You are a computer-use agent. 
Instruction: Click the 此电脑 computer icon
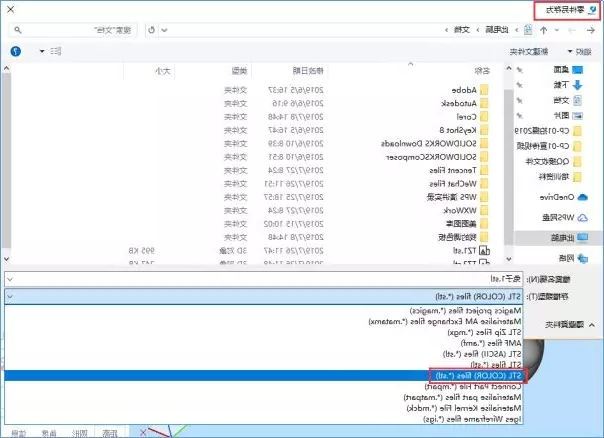pos(582,238)
